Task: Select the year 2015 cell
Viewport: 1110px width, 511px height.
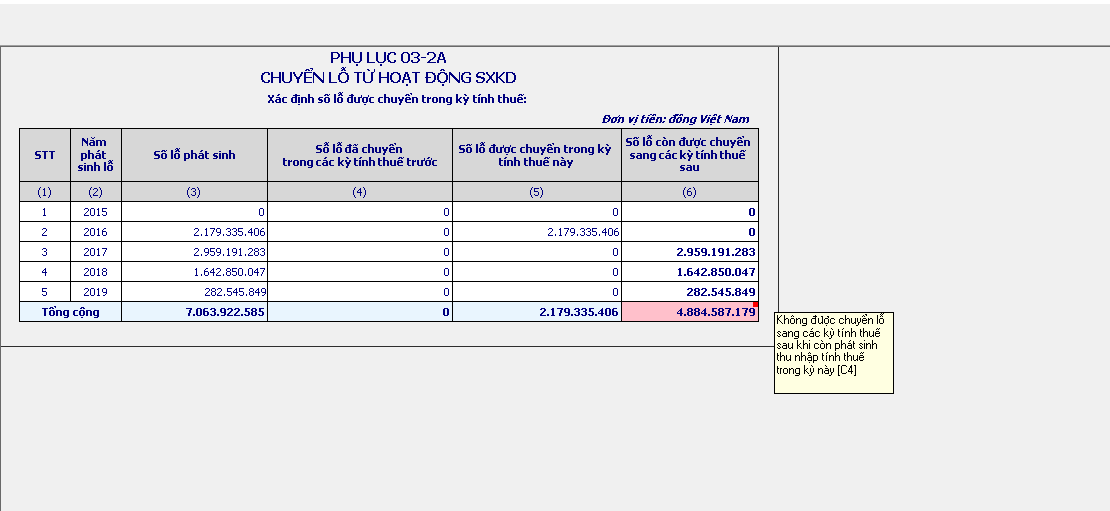Action: tap(95, 212)
